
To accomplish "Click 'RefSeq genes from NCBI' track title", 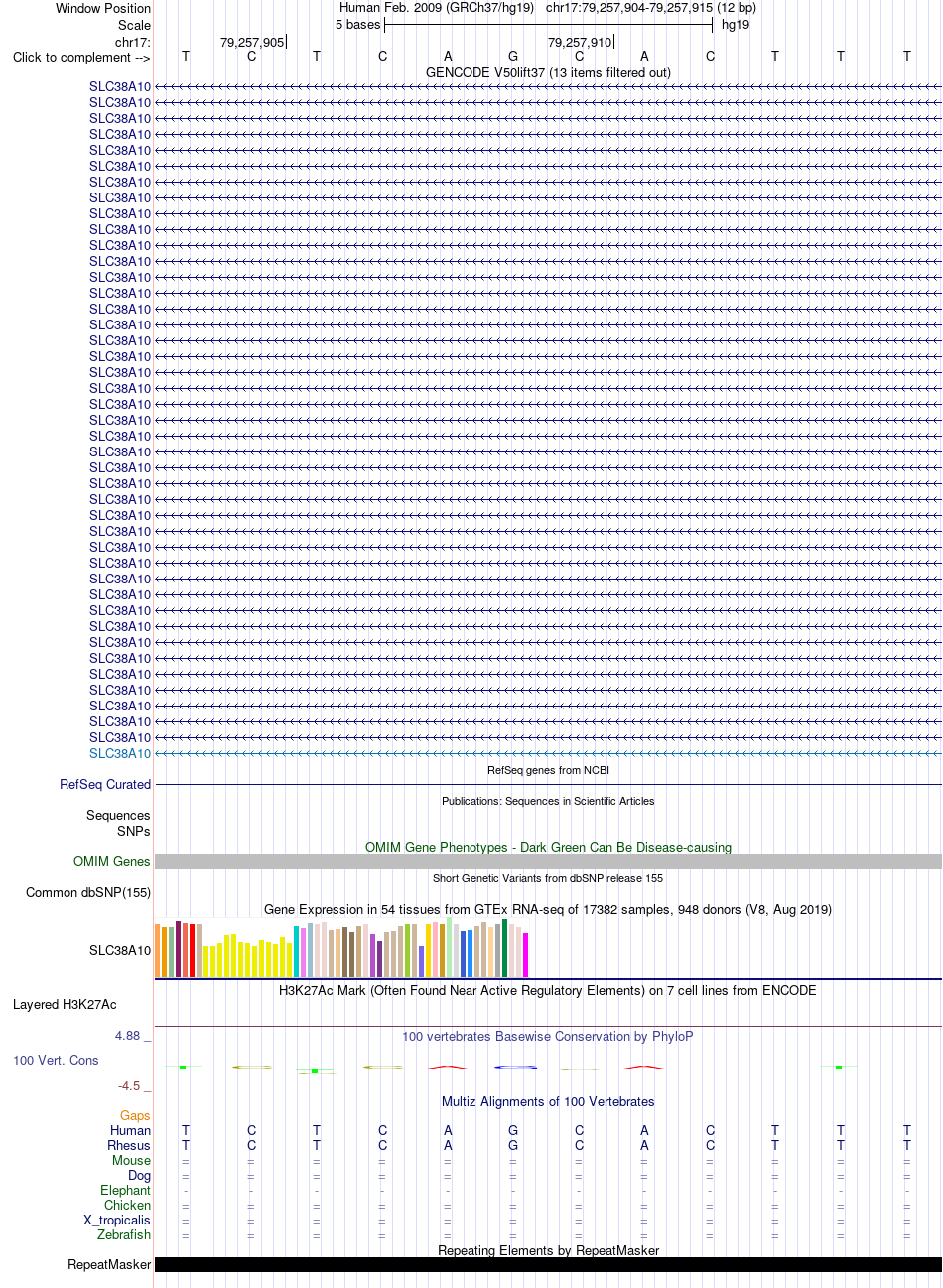I will (548, 770).
